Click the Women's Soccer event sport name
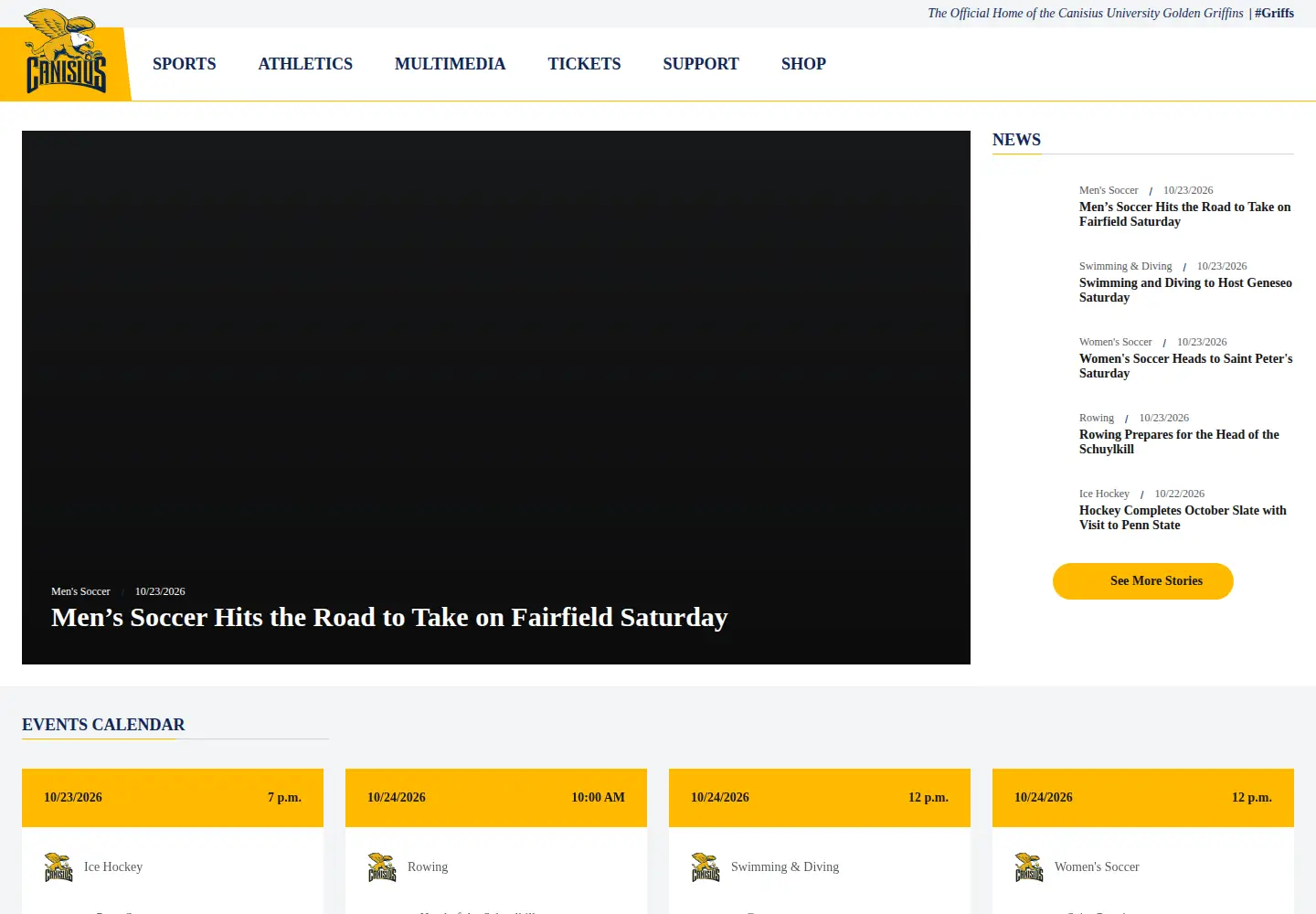The image size is (1316, 914). coord(1097,866)
